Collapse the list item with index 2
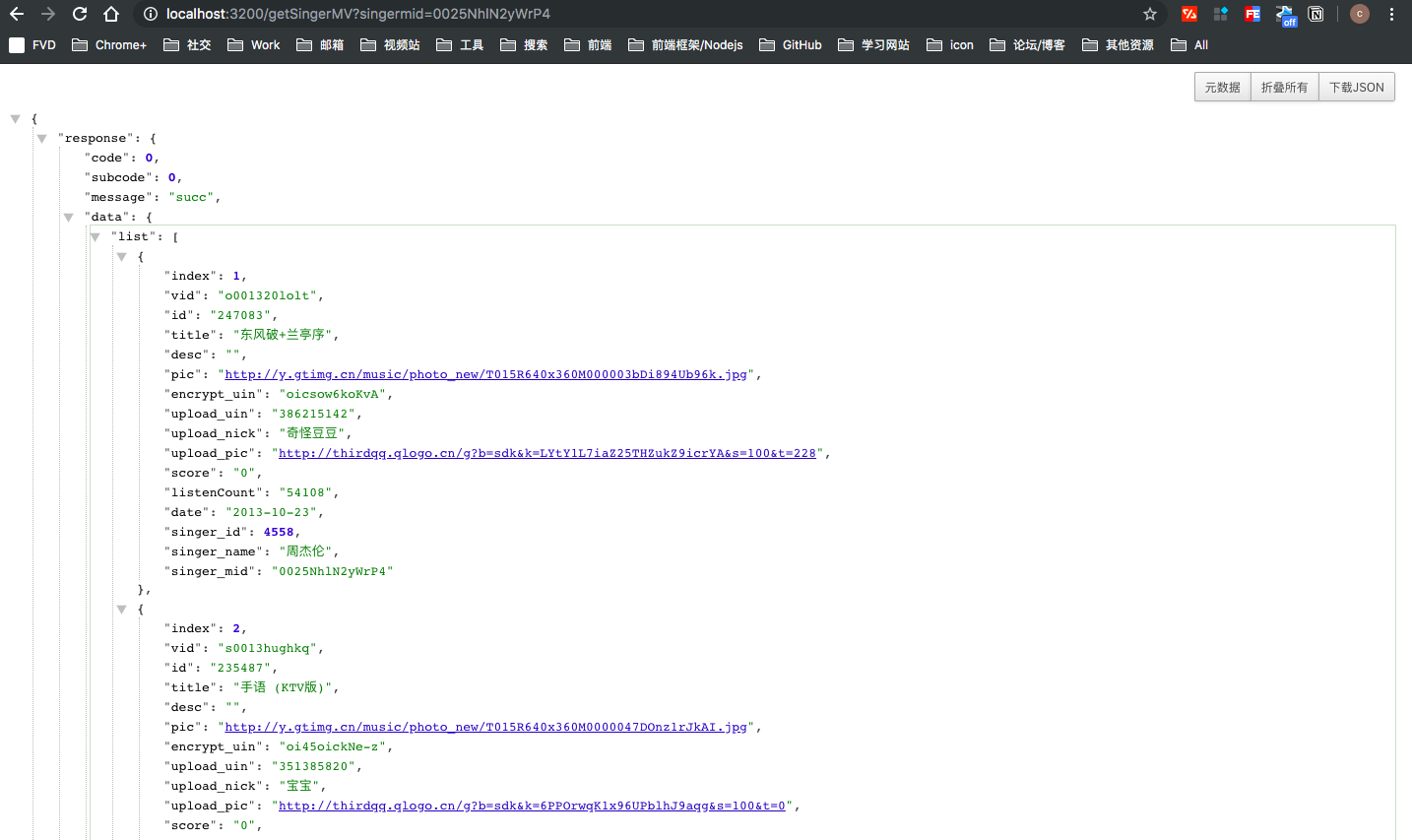1412x840 pixels. (x=122, y=609)
